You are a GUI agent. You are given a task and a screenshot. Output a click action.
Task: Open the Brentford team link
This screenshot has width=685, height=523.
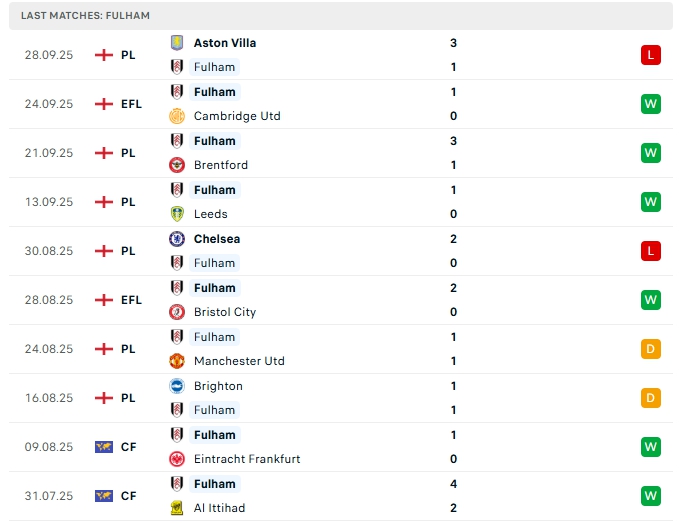click(220, 165)
